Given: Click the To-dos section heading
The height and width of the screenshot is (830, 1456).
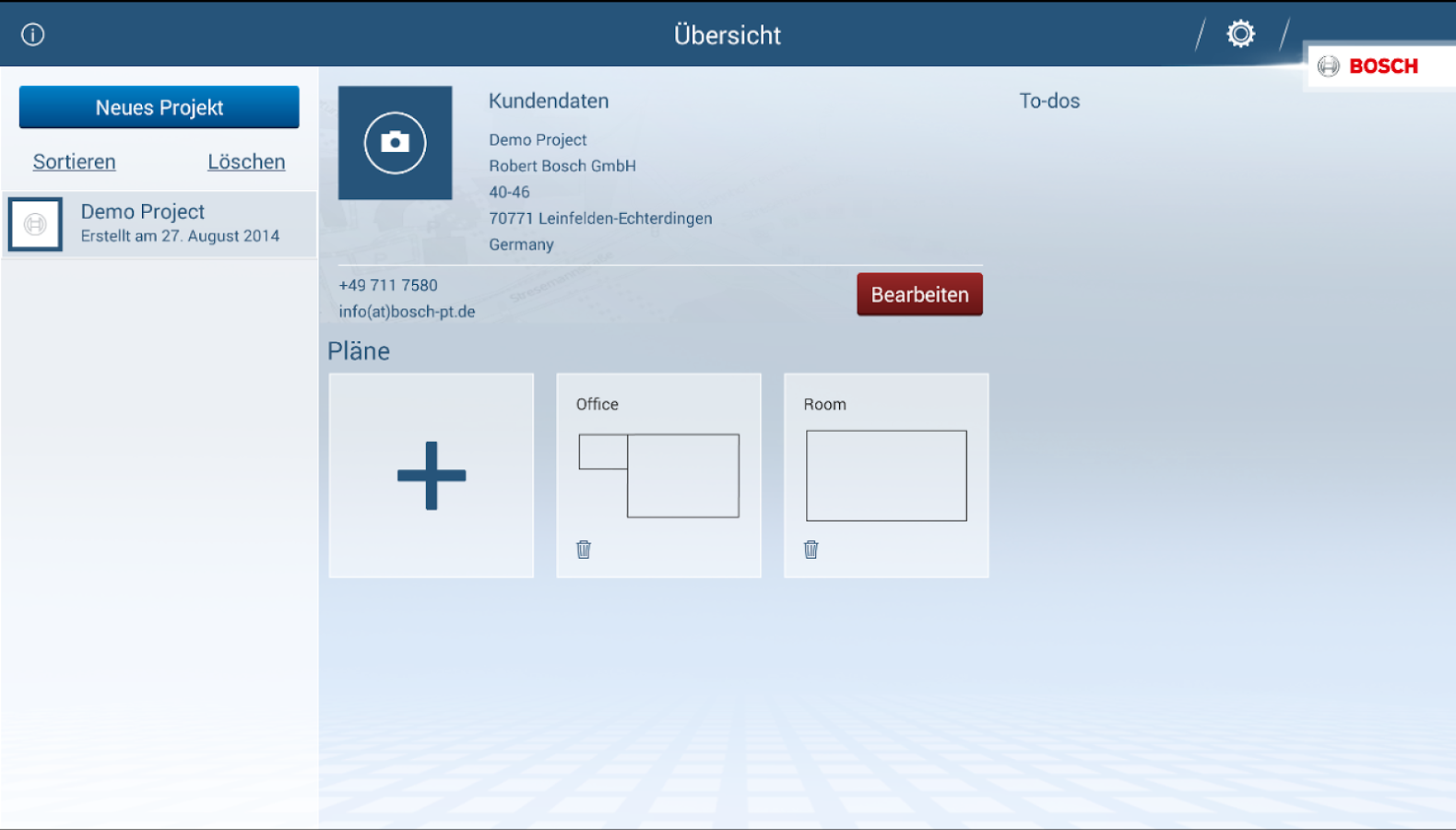Looking at the screenshot, I should tap(1049, 101).
